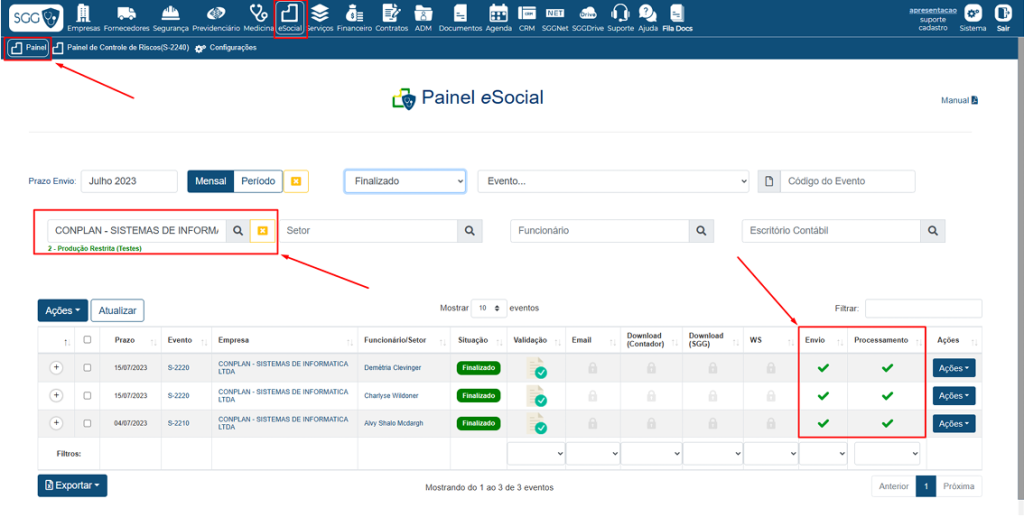Image resolution: width=1024 pixels, height=517 pixels.
Task: Click the Setor search magnifier button
Action: 470,230
